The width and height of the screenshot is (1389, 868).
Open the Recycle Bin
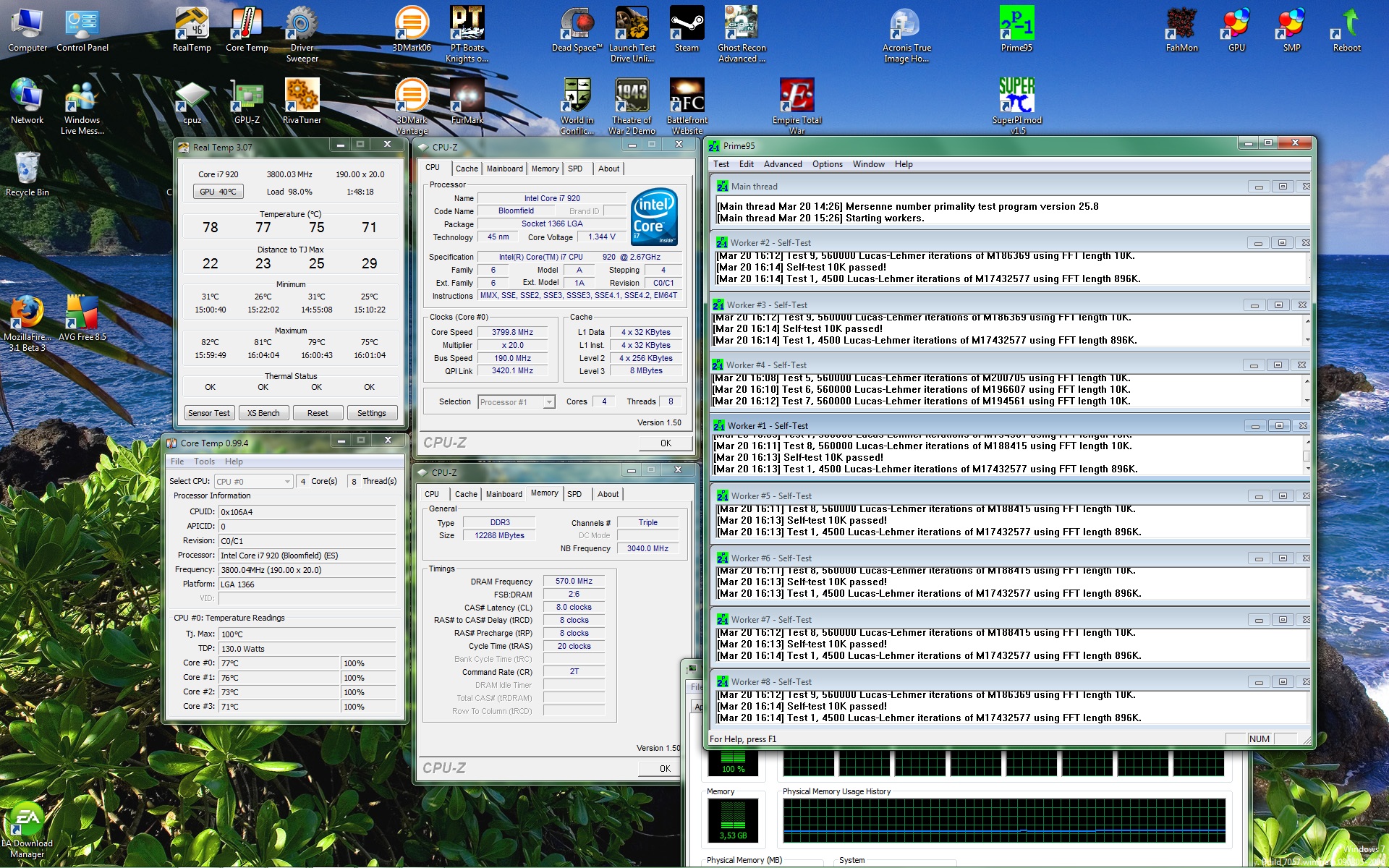27,174
